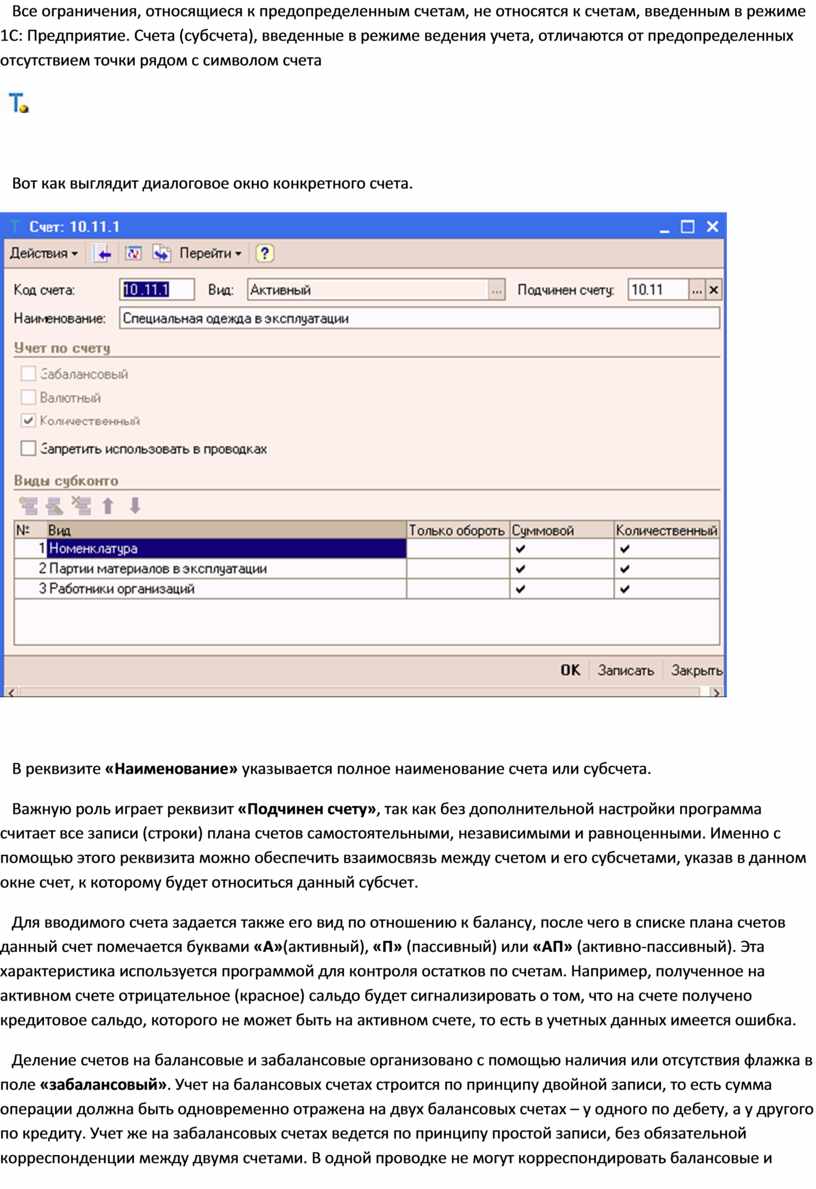The image size is (816, 1189).
Task: Clear Подчинен счету with the X button
Action: click(714, 290)
